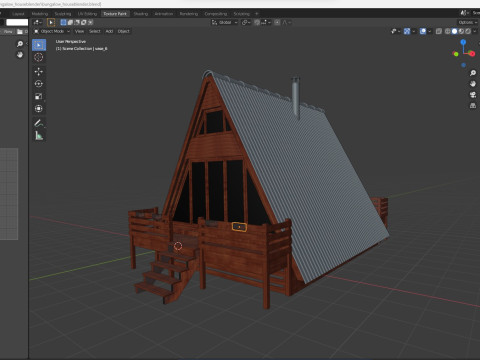This screenshot has height=360, width=480.
Task: Toggle X-ray mode
Action: (439, 31)
